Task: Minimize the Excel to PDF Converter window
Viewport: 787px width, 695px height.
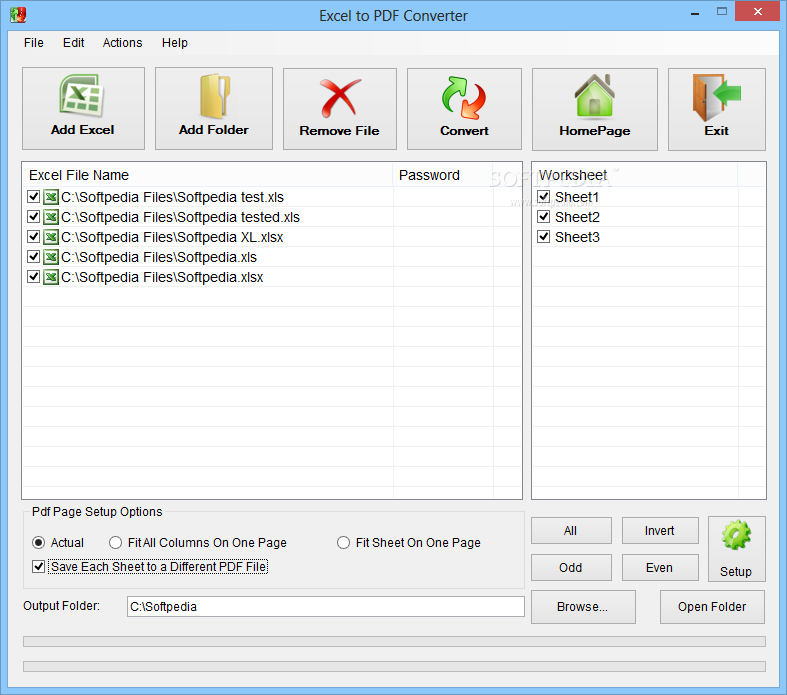Action: tap(695, 13)
